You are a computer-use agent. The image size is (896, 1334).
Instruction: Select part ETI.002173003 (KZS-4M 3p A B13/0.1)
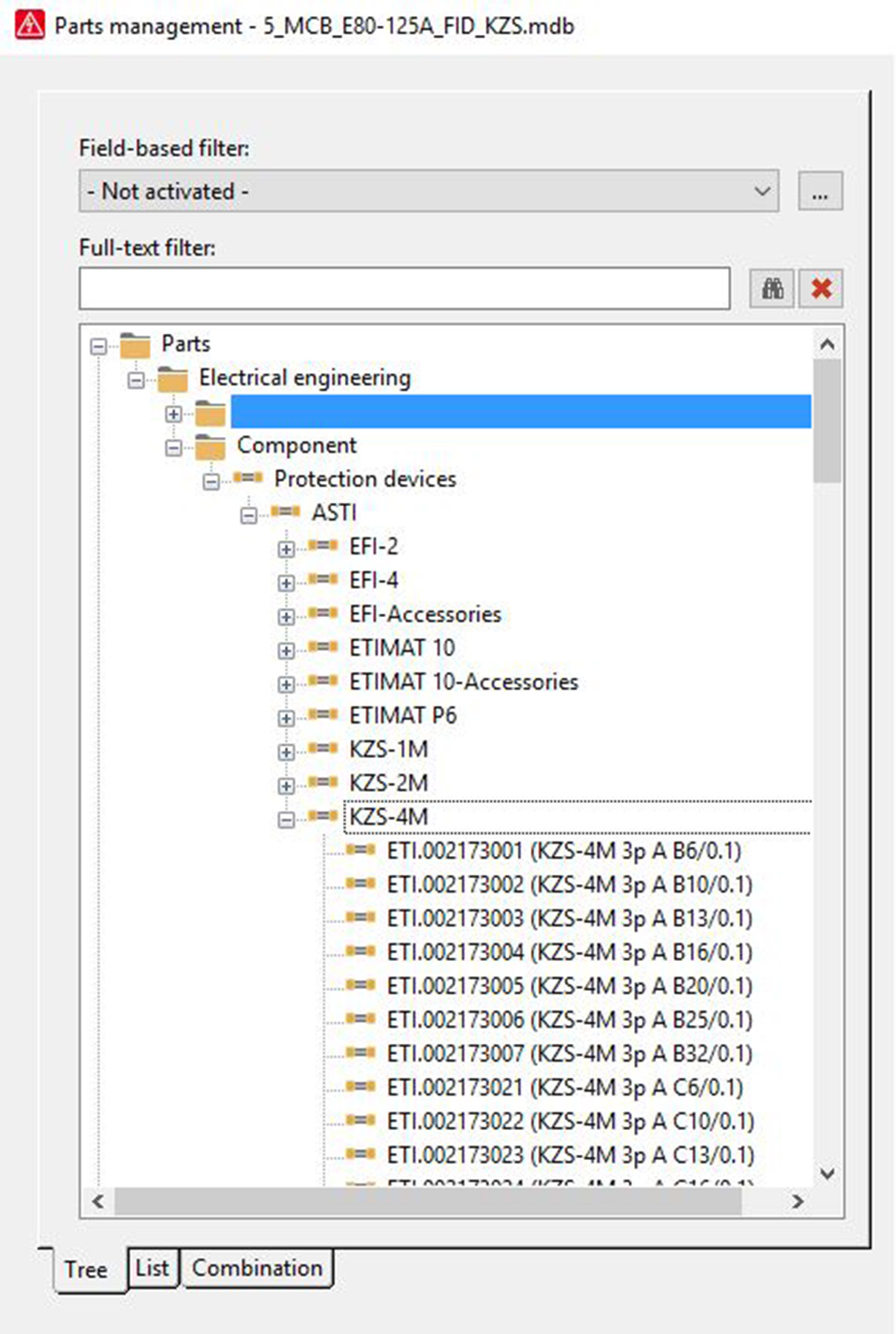pyautogui.click(x=570, y=918)
